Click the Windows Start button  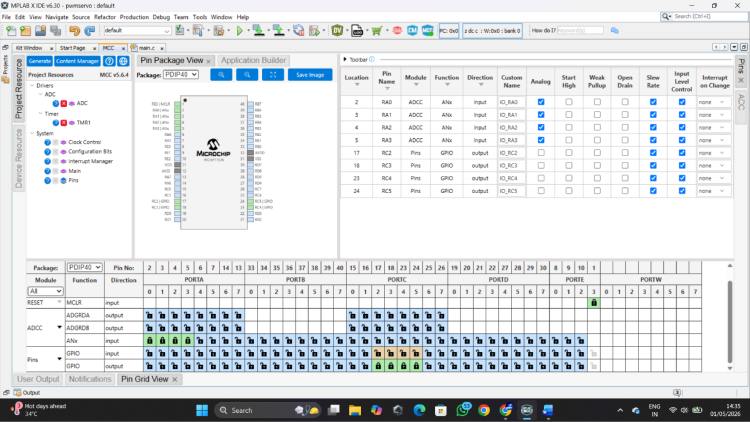click(x=202, y=410)
